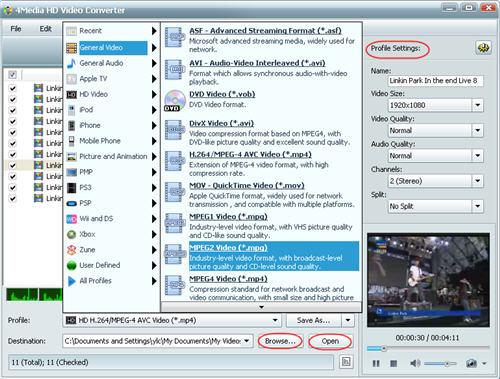Expand the Save As arrow menu
This screenshot has height=379, width=500.
[348, 320]
